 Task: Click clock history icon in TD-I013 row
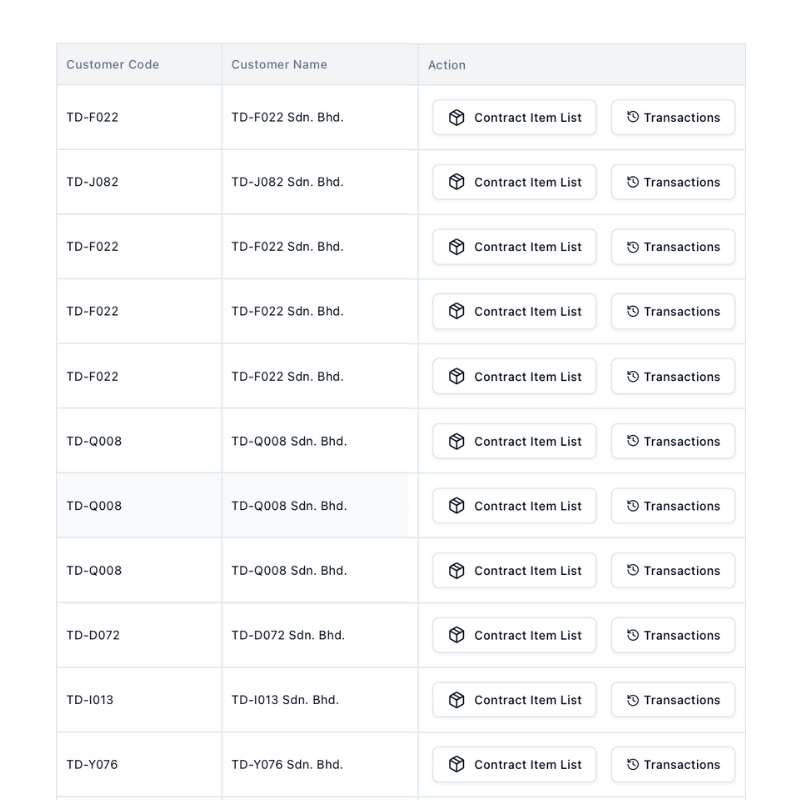click(x=633, y=700)
